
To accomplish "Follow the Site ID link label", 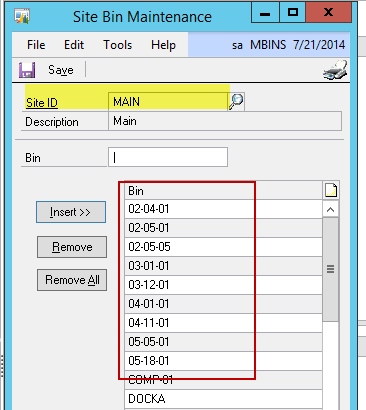I will point(42,103).
